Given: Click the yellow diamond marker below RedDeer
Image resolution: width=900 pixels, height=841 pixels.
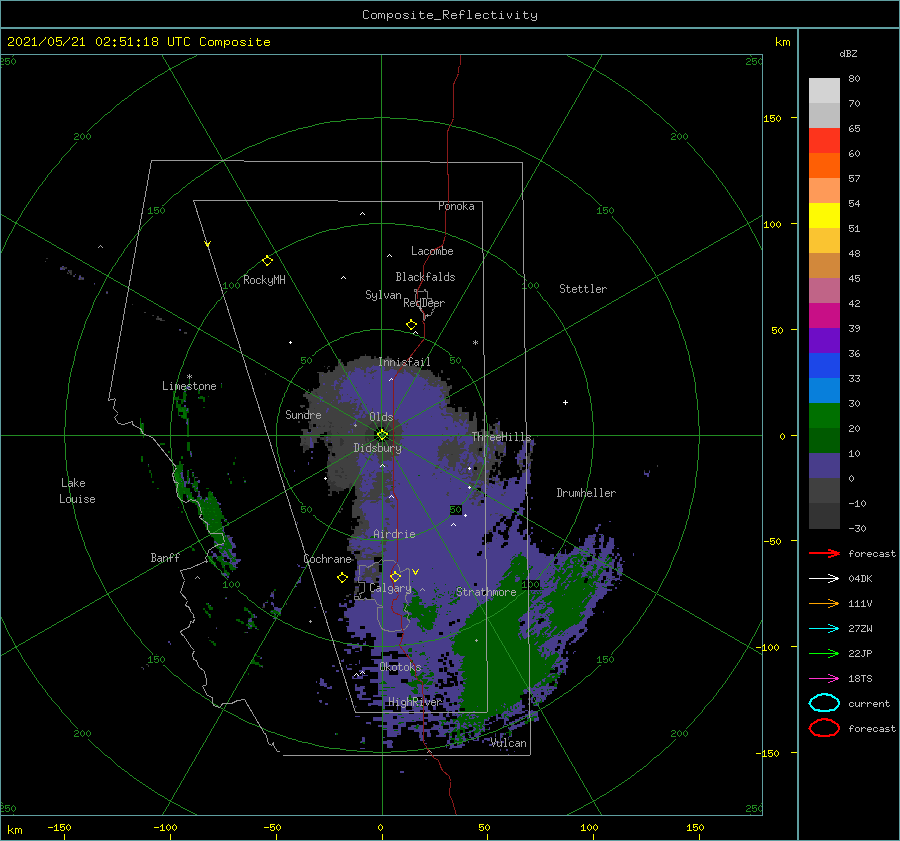Looking at the screenshot, I should [x=411, y=325].
